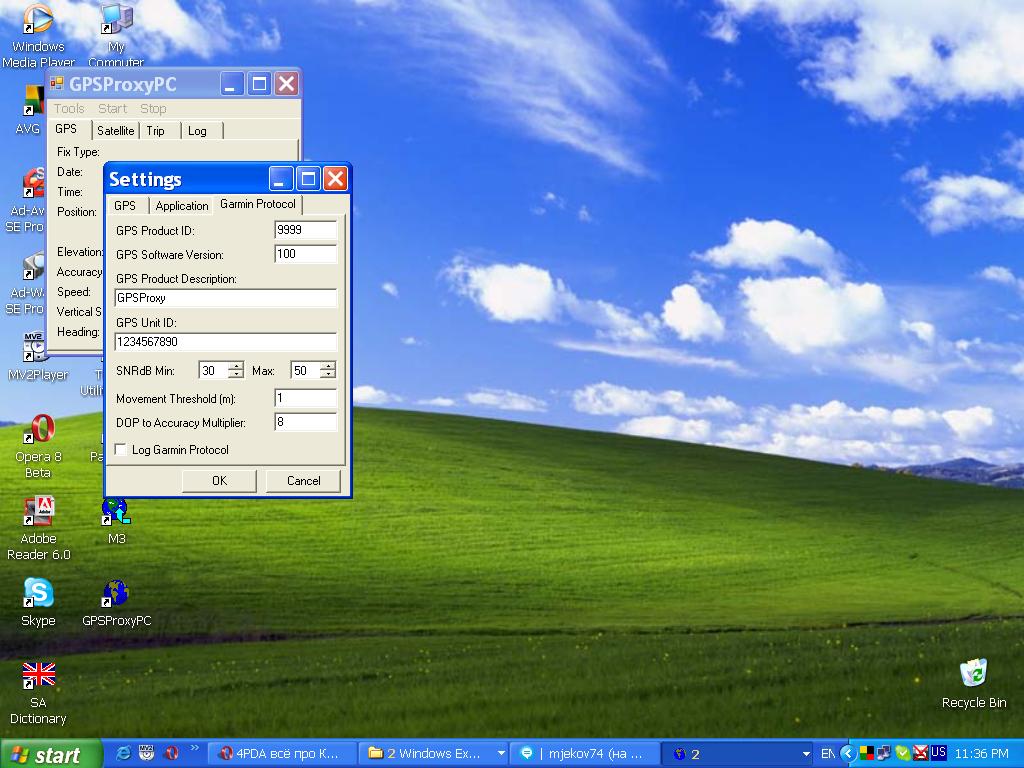The width and height of the screenshot is (1024, 768).
Task: Select the Ad-Aware SE Pro desktop icon
Action: click(25, 200)
